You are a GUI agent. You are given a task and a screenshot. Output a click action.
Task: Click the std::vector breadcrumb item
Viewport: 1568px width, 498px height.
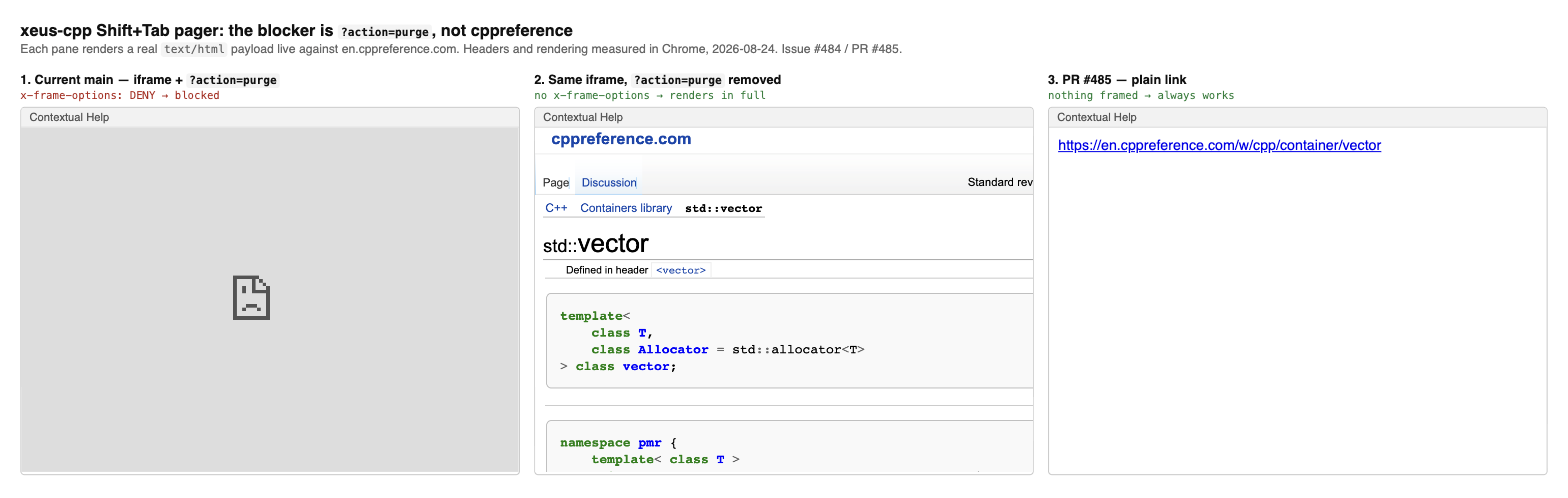point(723,208)
